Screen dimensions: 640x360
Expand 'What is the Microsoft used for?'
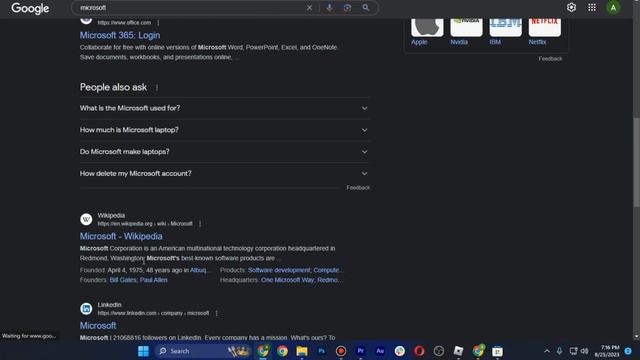[x=224, y=108]
